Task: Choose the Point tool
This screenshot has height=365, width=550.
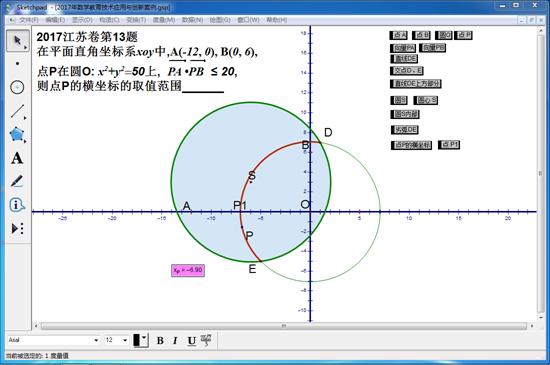Action: [17, 64]
